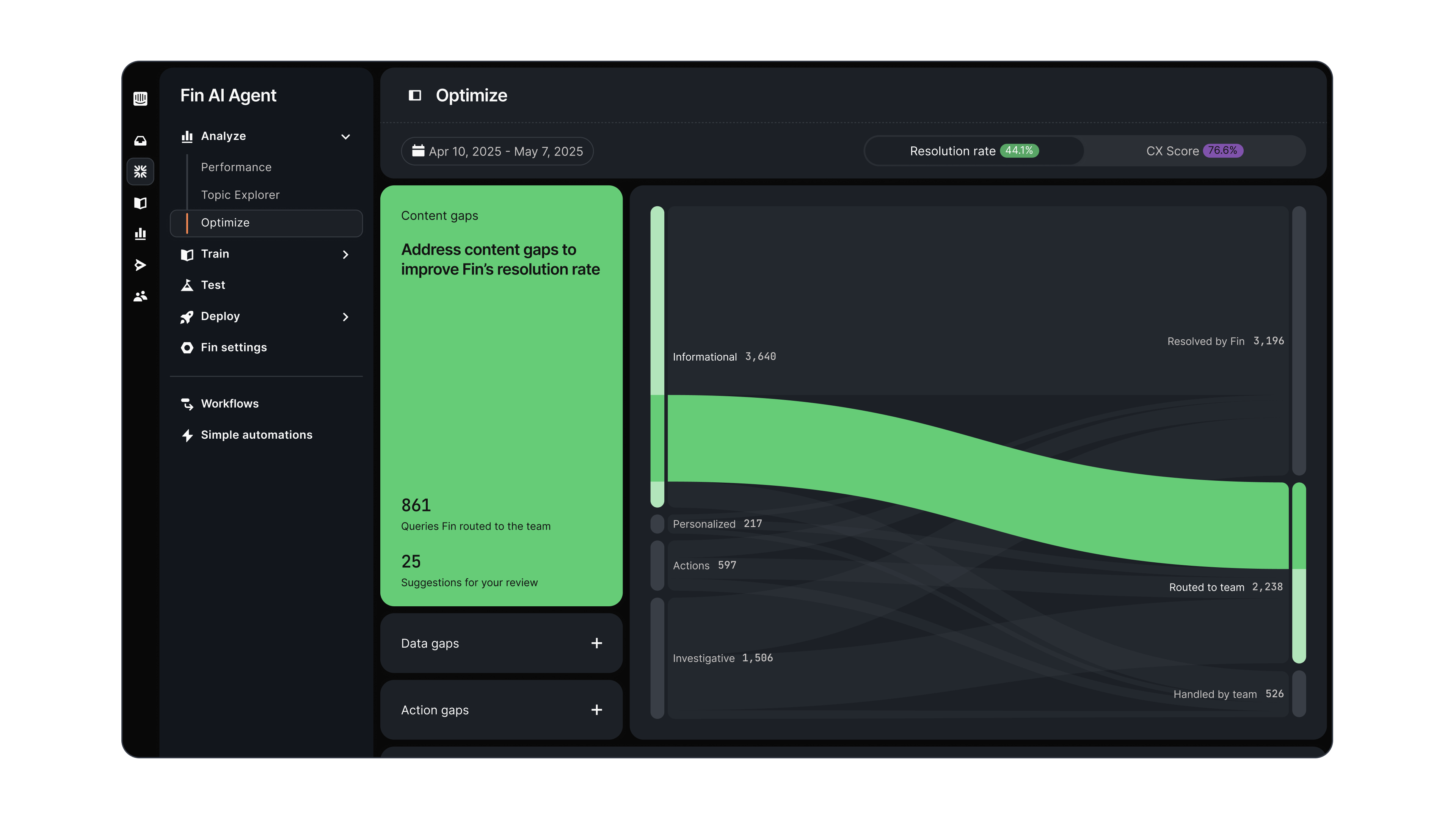Open the Reports bar-chart icon
Screen dimensions: 1456x819
click(140, 234)
